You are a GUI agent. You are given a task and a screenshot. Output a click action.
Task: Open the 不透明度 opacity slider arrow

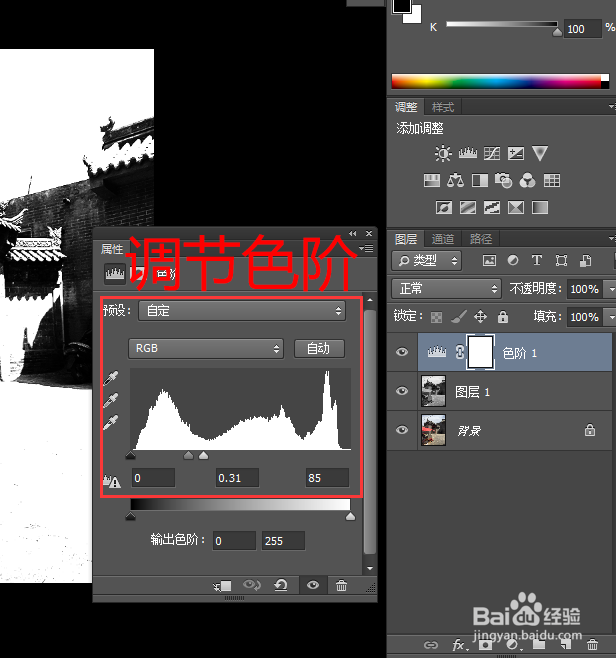point(611,289)
